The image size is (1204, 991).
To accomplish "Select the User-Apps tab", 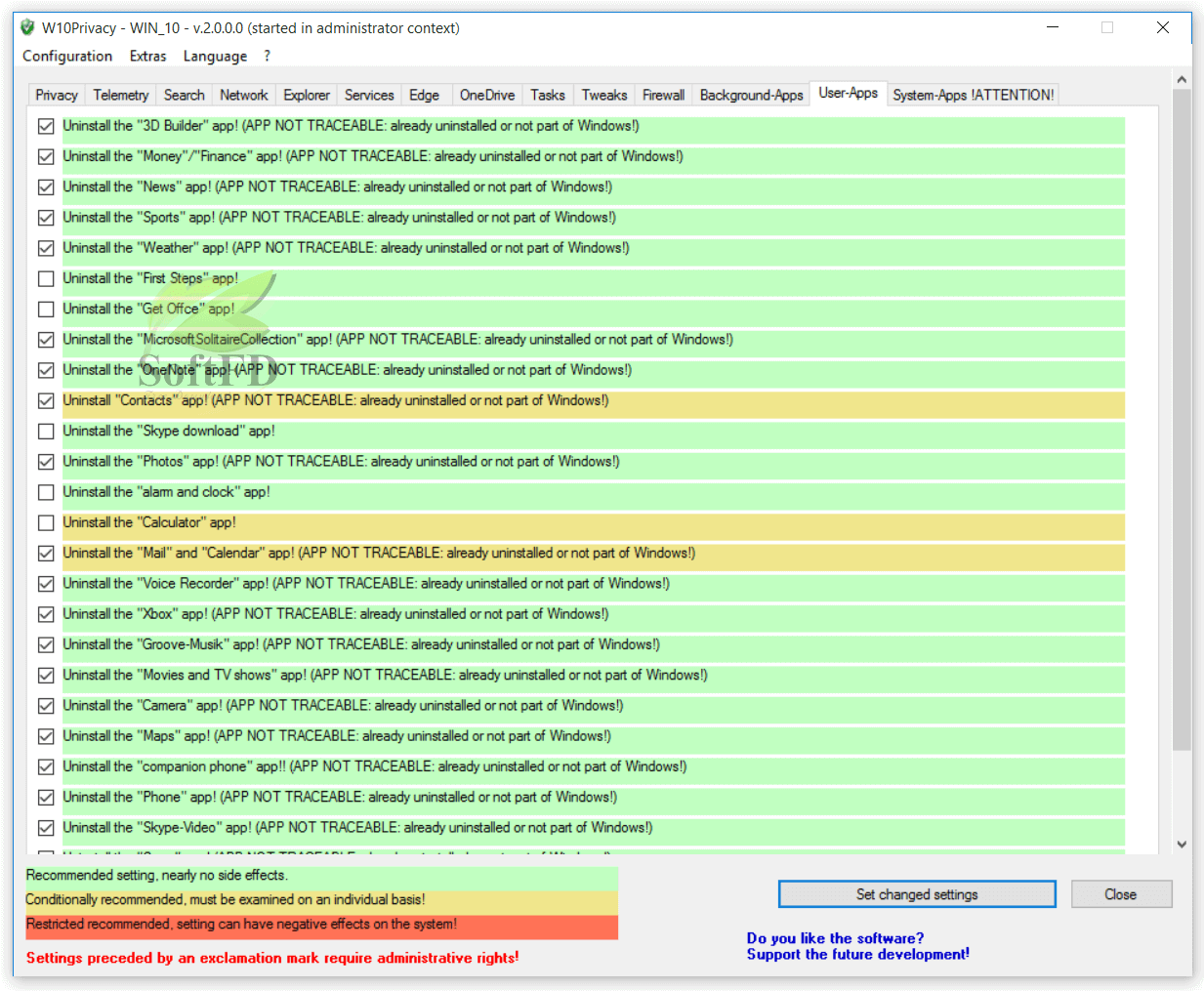I will coord(848,93).
